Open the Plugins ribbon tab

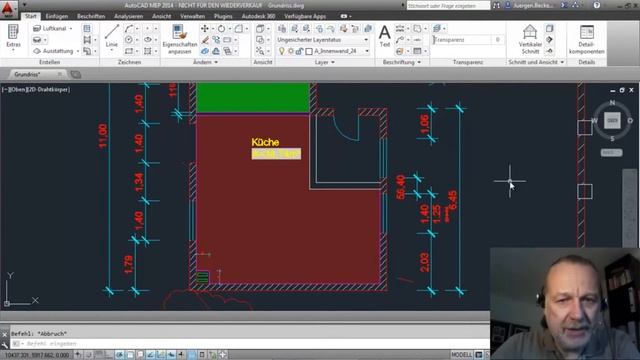click(x=223, y=16)
